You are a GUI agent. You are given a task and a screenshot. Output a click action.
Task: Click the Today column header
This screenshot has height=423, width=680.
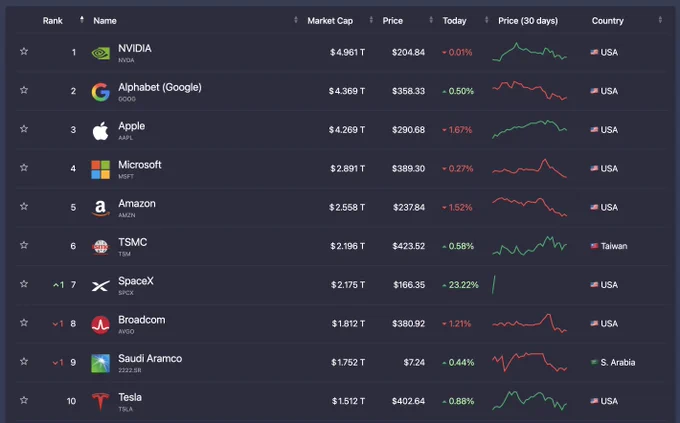(x=454, y=20)
